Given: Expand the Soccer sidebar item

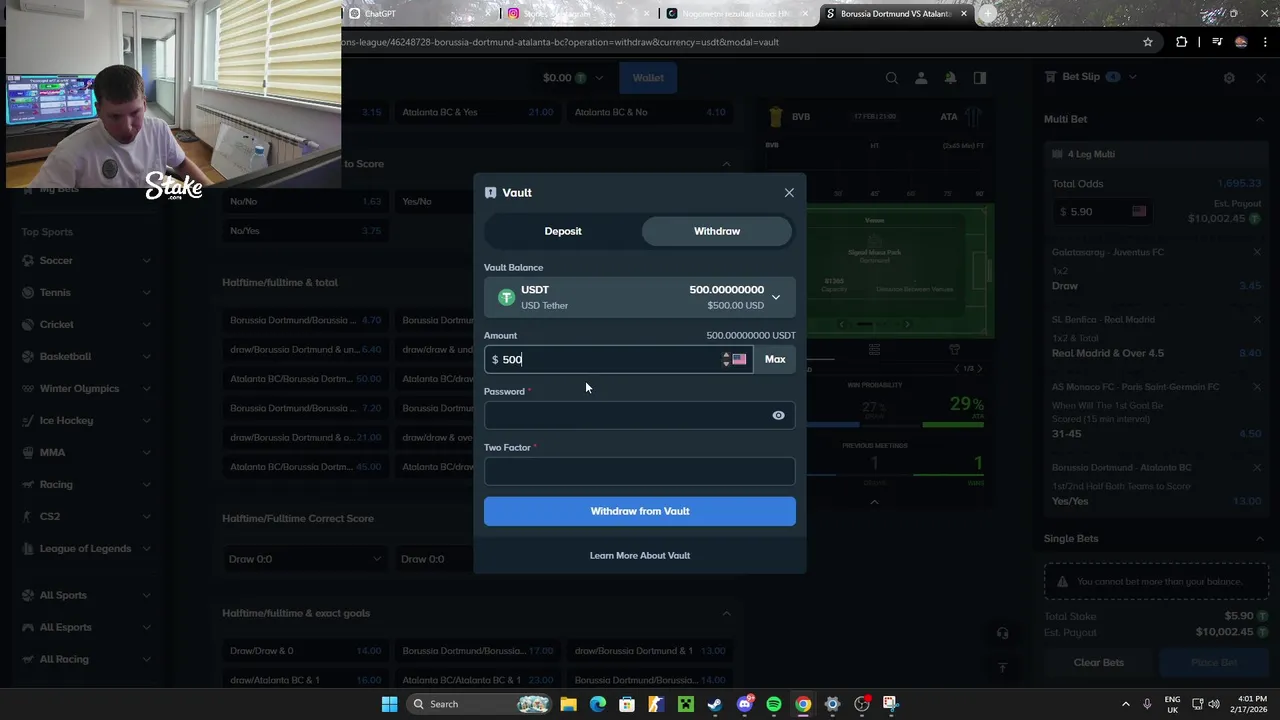Looking at the screenshot, I should point(146,261).
